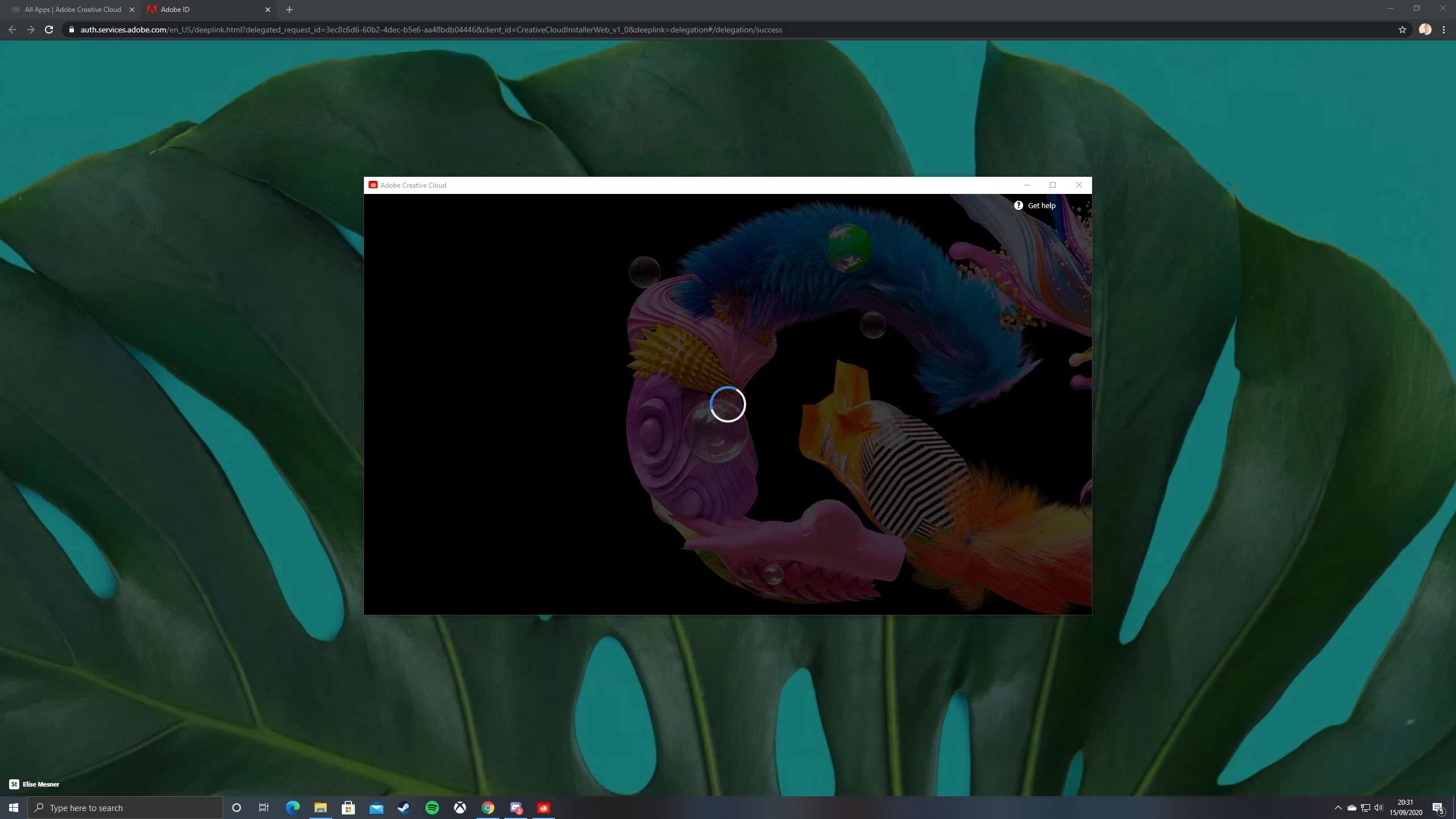Screen dimensions: 1456x819
Task: Click the browser address bar URL
Action: tap(431, 30)
